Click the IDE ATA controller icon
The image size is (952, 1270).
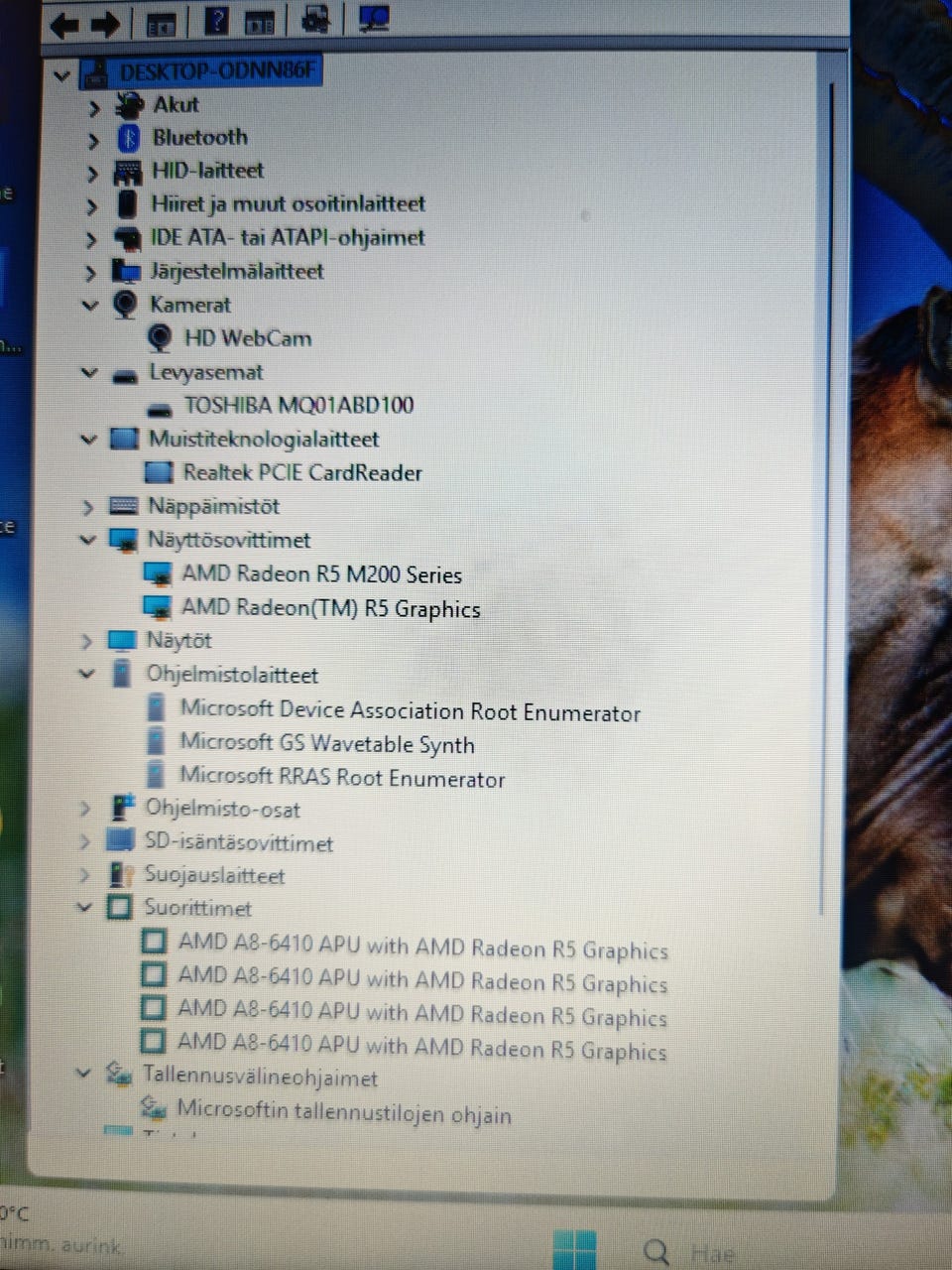126,238
